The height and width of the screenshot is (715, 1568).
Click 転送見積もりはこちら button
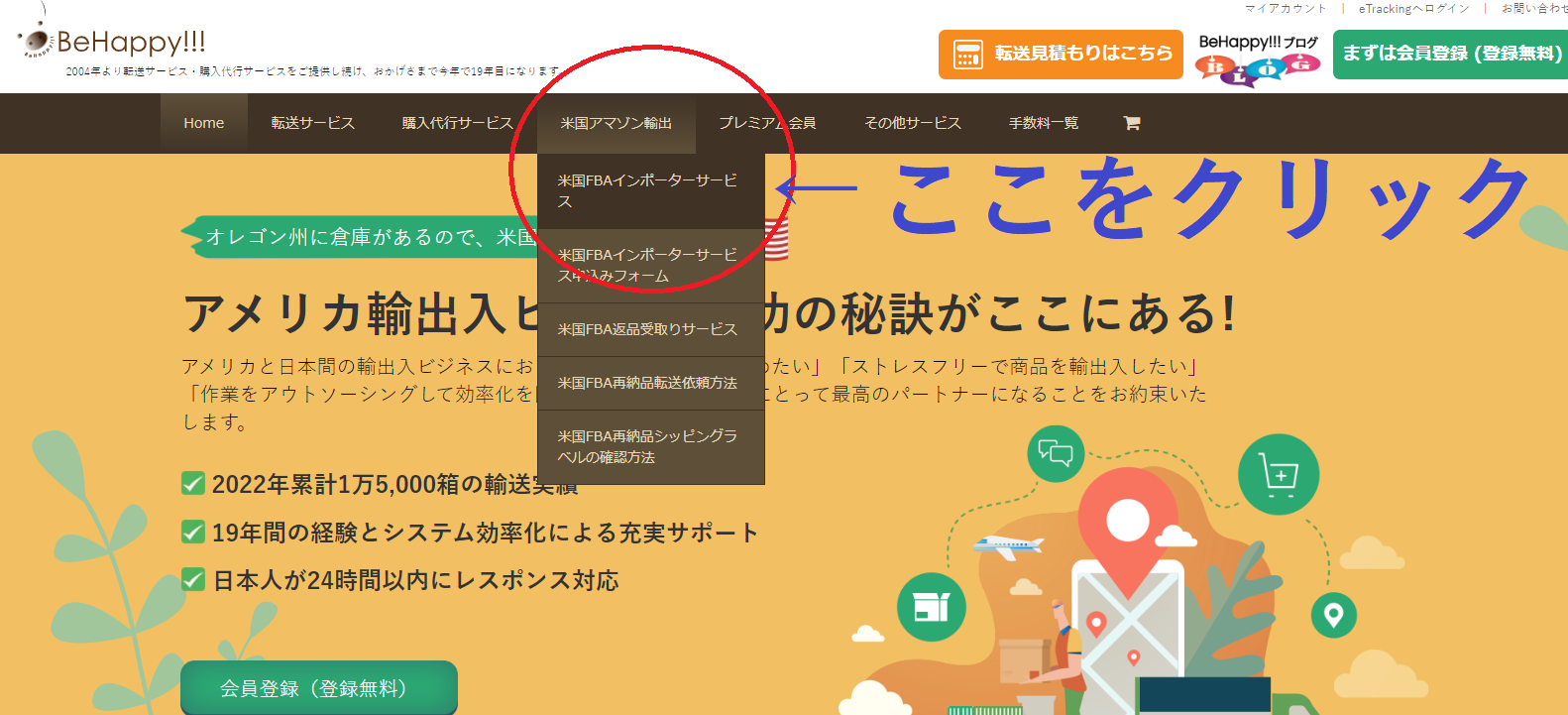(1061, 55)
